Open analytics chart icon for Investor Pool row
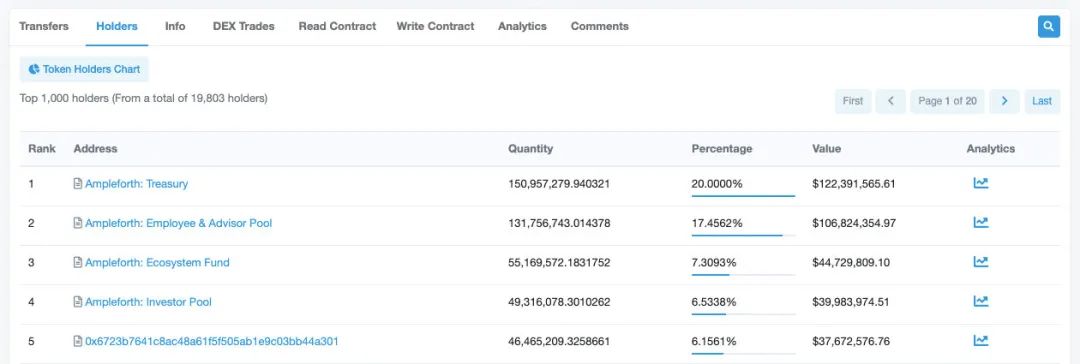 [980, 301]
